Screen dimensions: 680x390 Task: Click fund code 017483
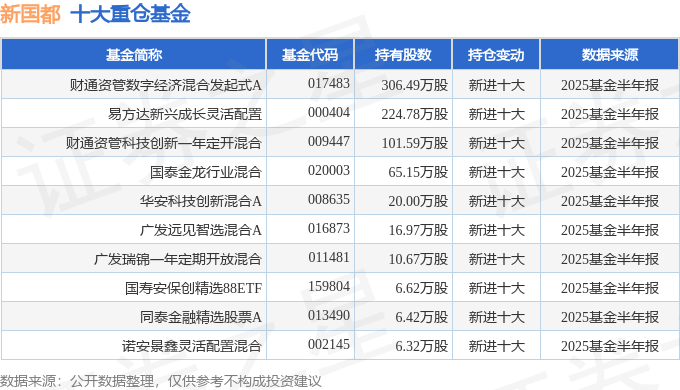[x=329, y=83]
